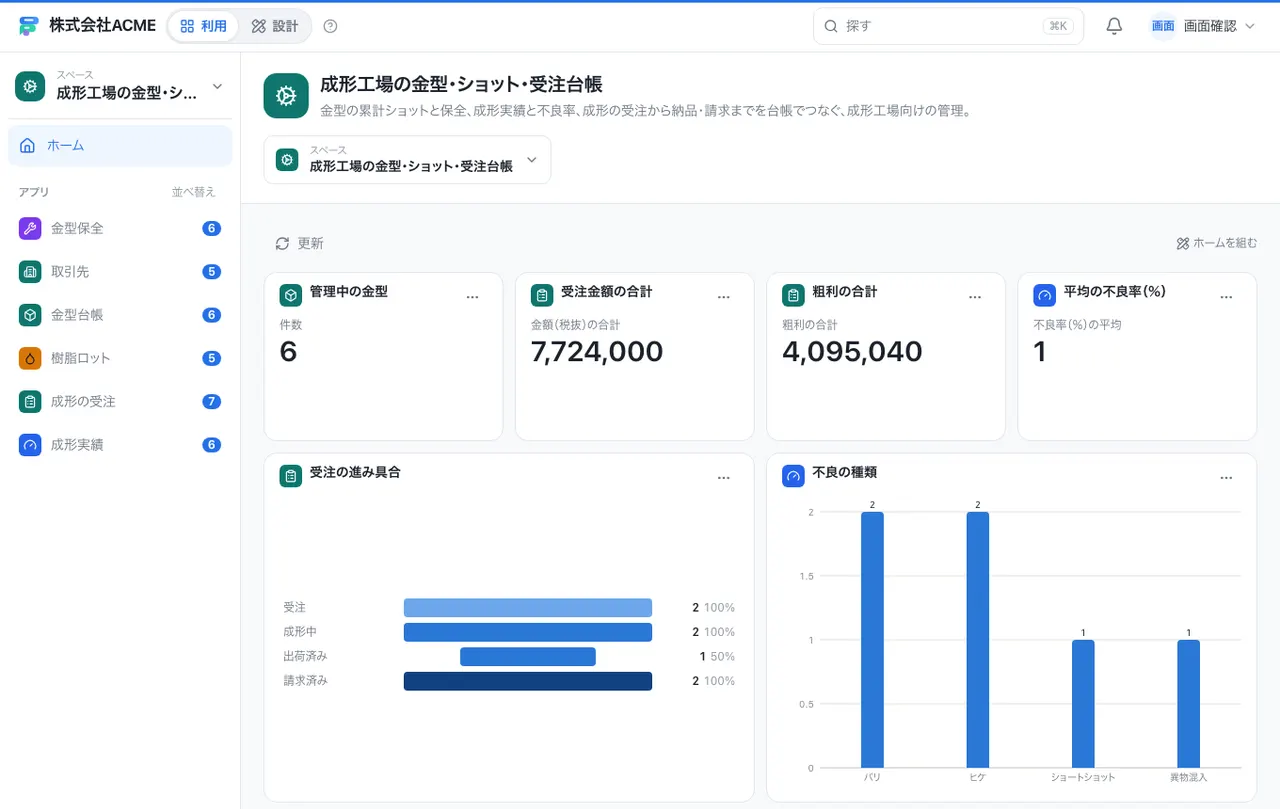The image size is (1280, 809).
Task: Click the ショートショット bar in the chart
Action: coord(1083,704)
